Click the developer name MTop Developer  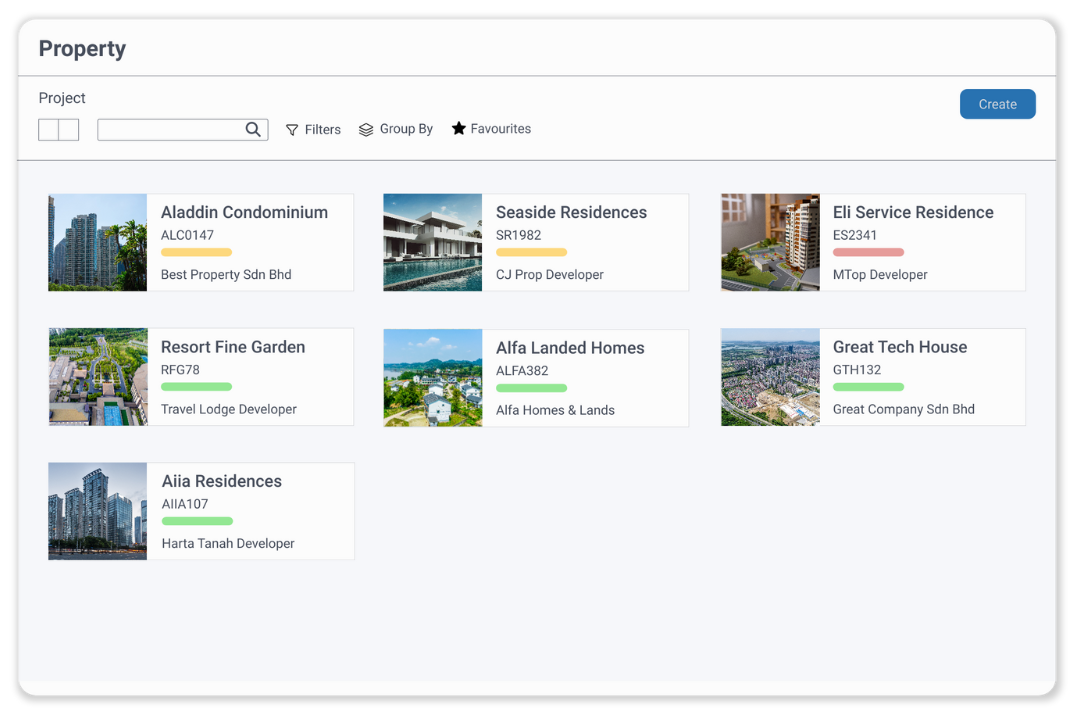880,274
